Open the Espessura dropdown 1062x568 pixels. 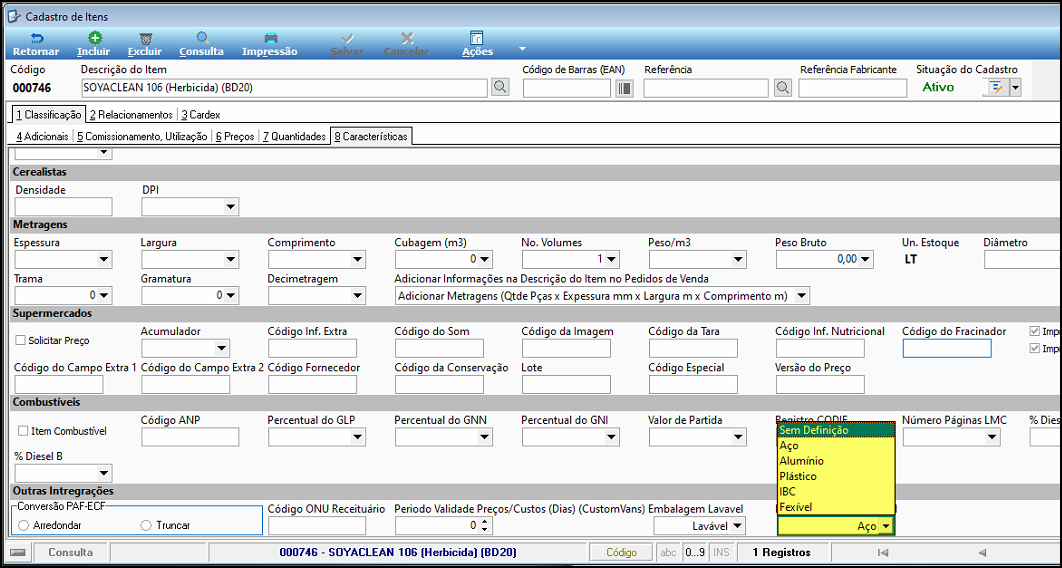pyautogui.click(x=104, y=259)
